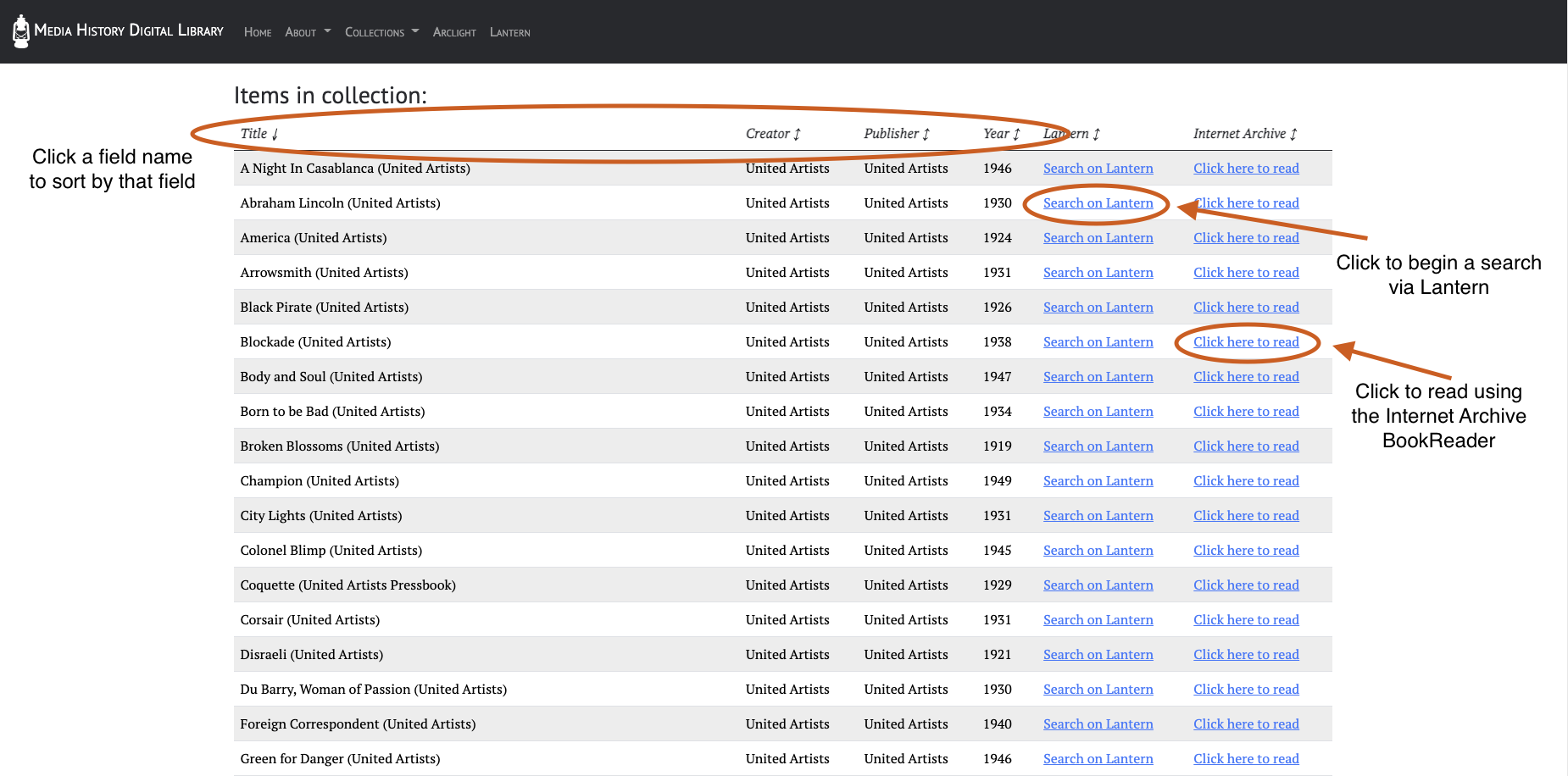The width and height of the screenshot is (1568, 776).
Task: Sort the table by Title column
Action: point(259,134)
